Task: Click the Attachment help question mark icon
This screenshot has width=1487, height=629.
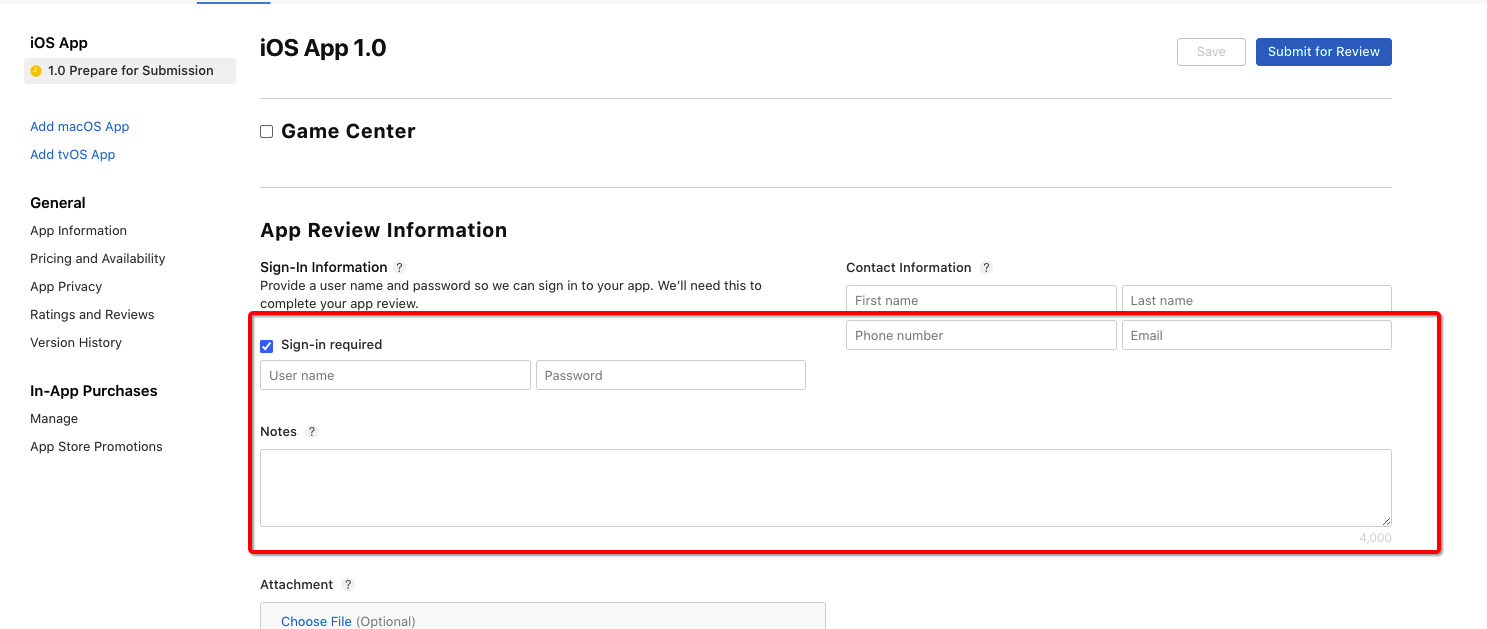Action: [x=348, y=585]
